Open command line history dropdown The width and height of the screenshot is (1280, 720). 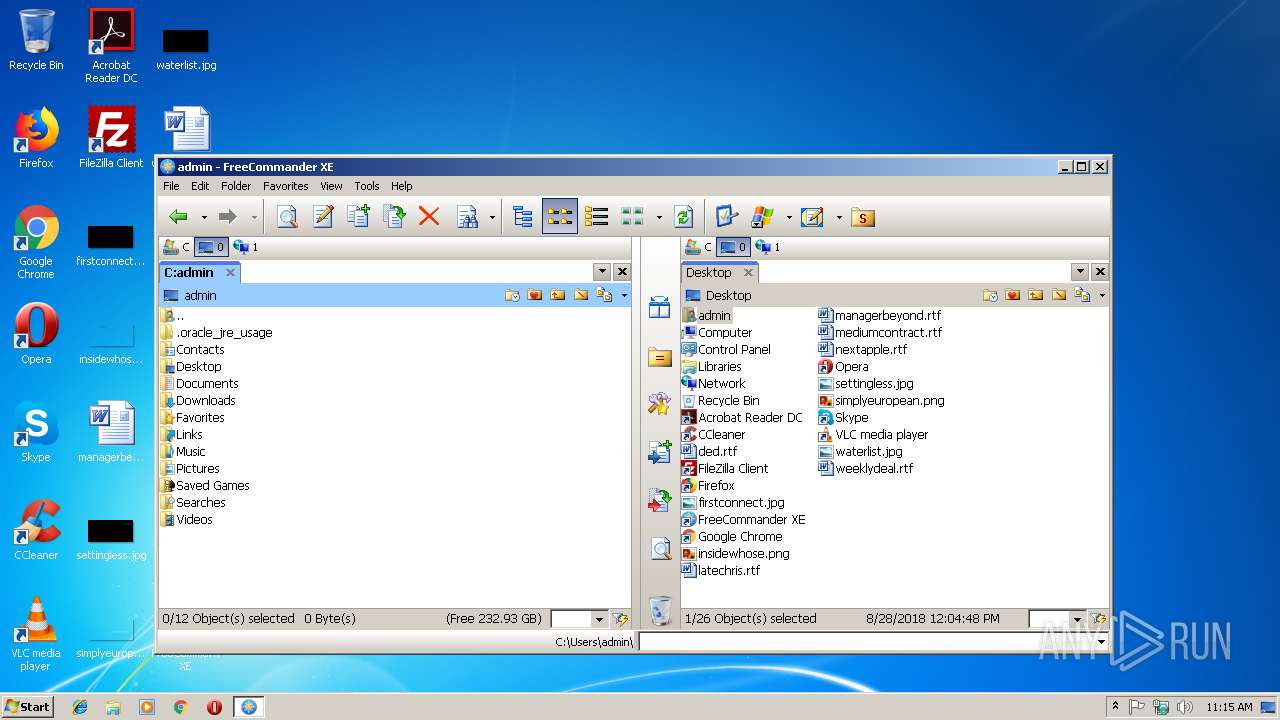point(1102,641)
